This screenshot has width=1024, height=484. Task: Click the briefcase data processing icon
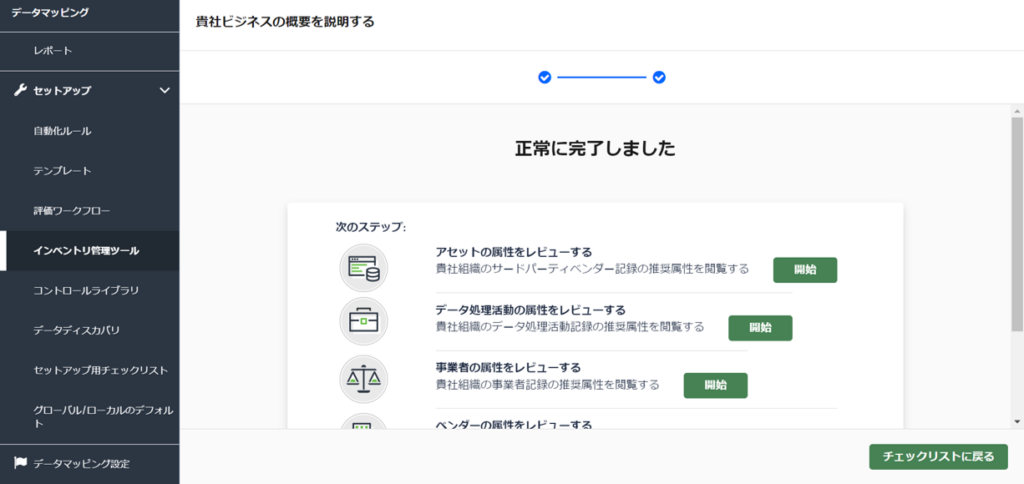[x=364, y=321]
